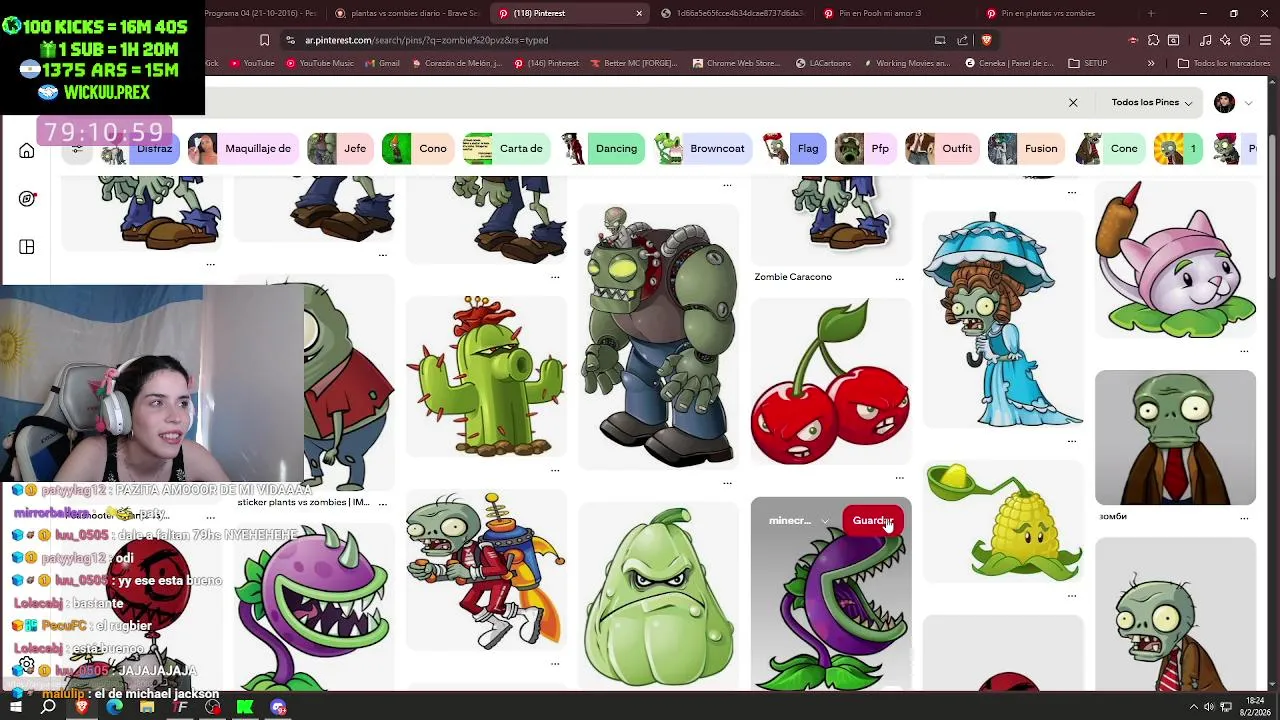
Task: Bookmark this page in the address bar
Action: tap(264, 40)
